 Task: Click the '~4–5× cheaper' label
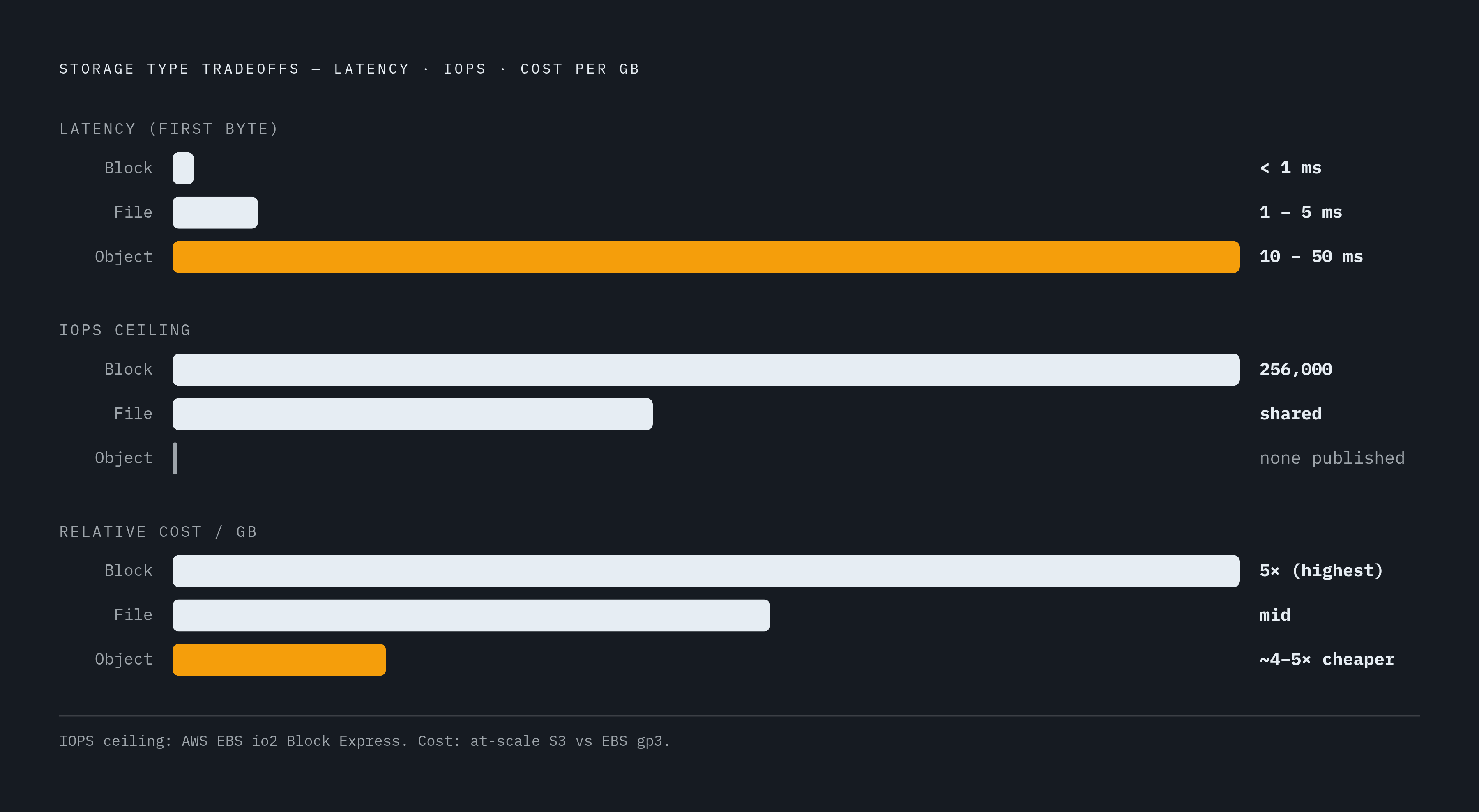(x=1327, y=659)
